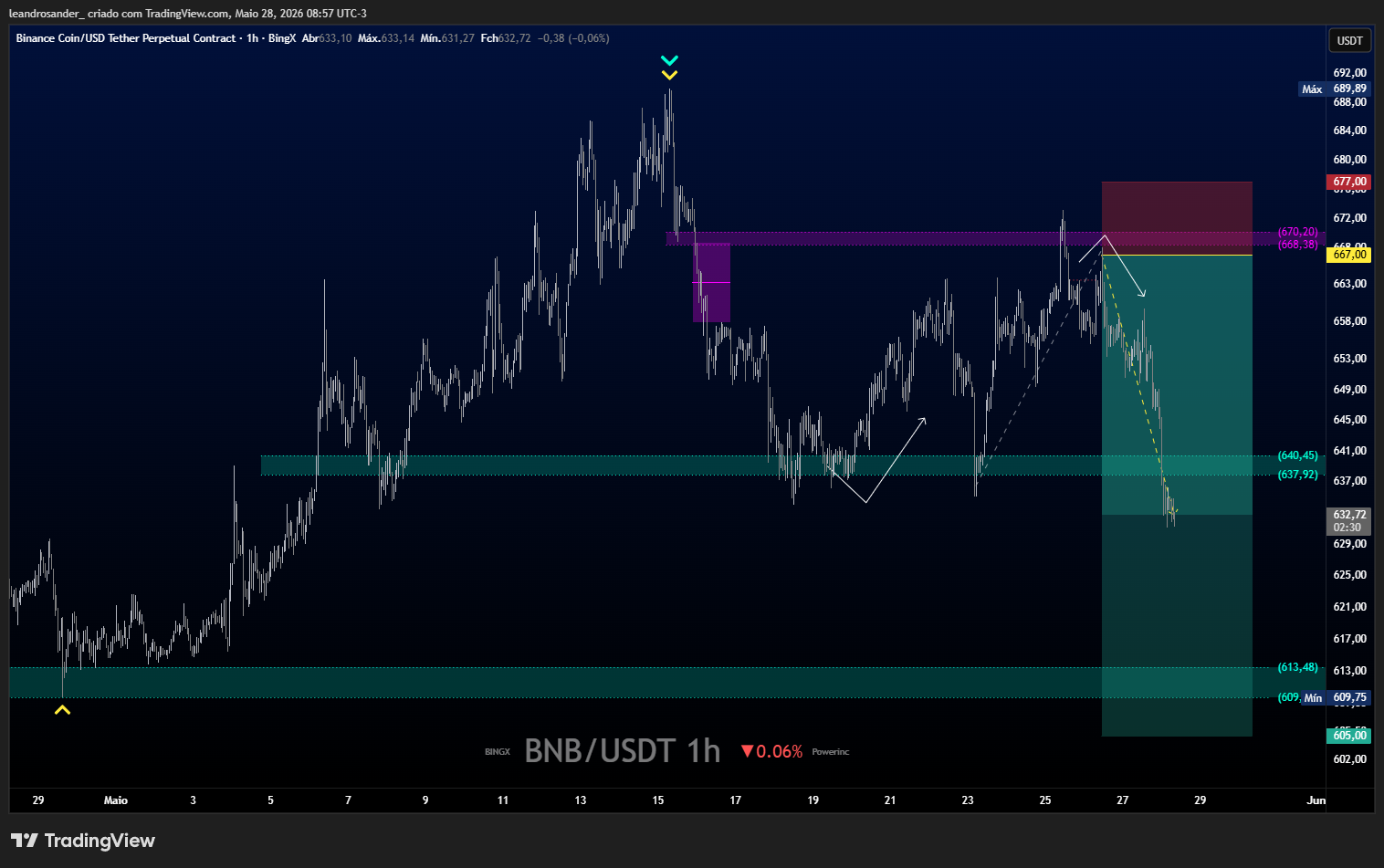Click date 9 on the time axis
The width and height of the screenshot is (1384, 868).
pyautogui.click(x=425, y=800)
